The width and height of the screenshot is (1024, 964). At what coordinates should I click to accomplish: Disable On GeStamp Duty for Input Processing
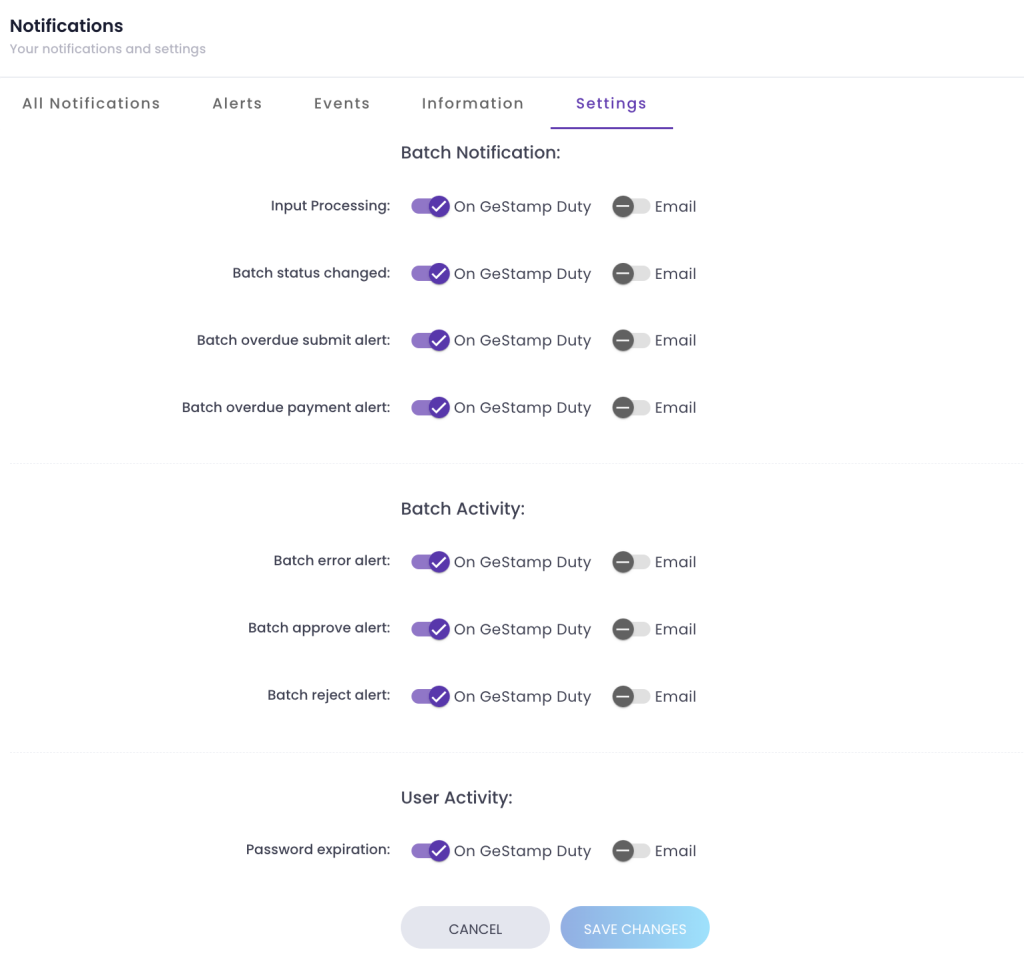point(430,206)
